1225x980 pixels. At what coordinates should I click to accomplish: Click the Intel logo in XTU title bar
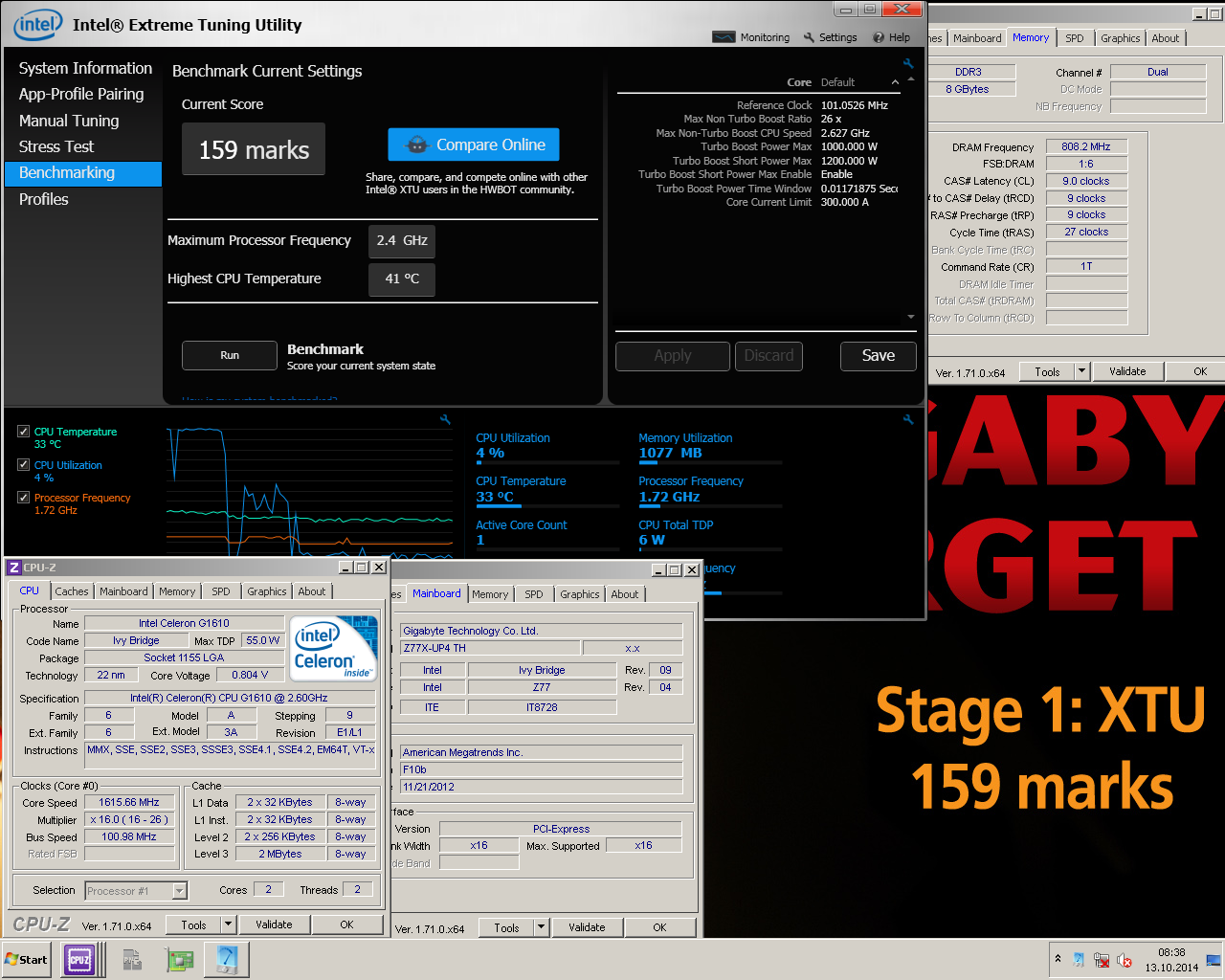coord(37,25)
